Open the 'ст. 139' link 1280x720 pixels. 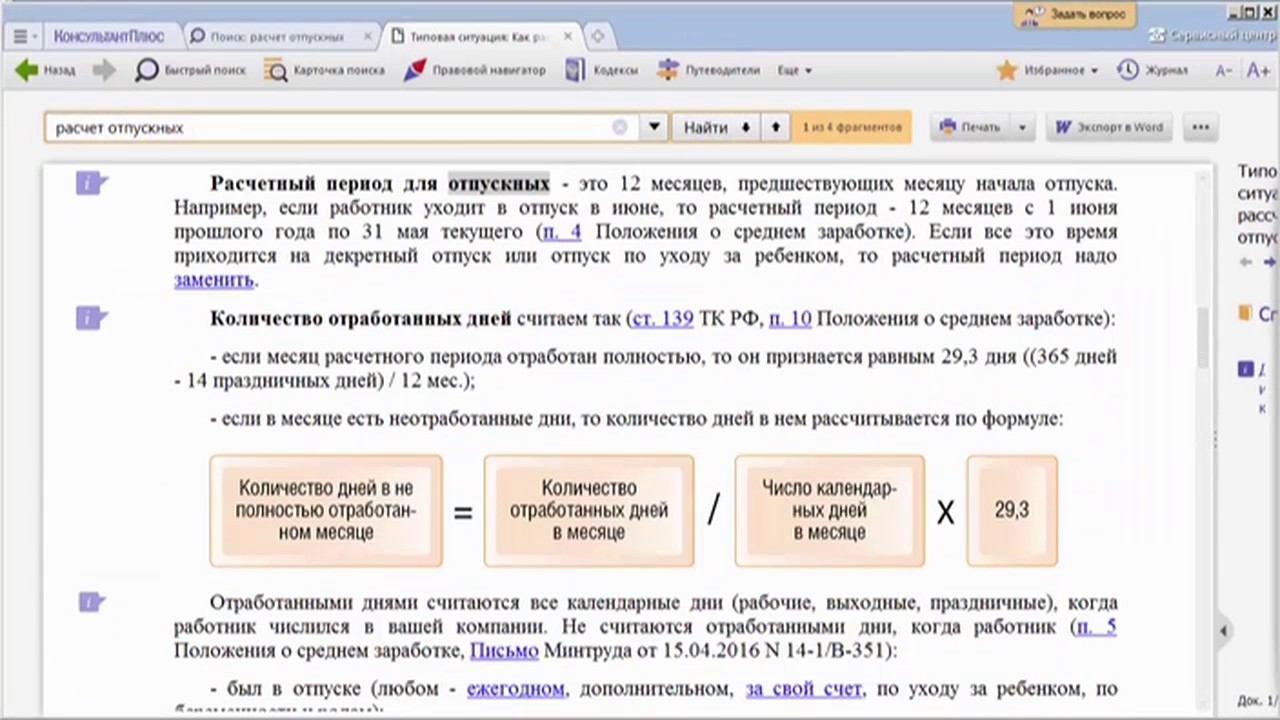[x=663, y=319]
